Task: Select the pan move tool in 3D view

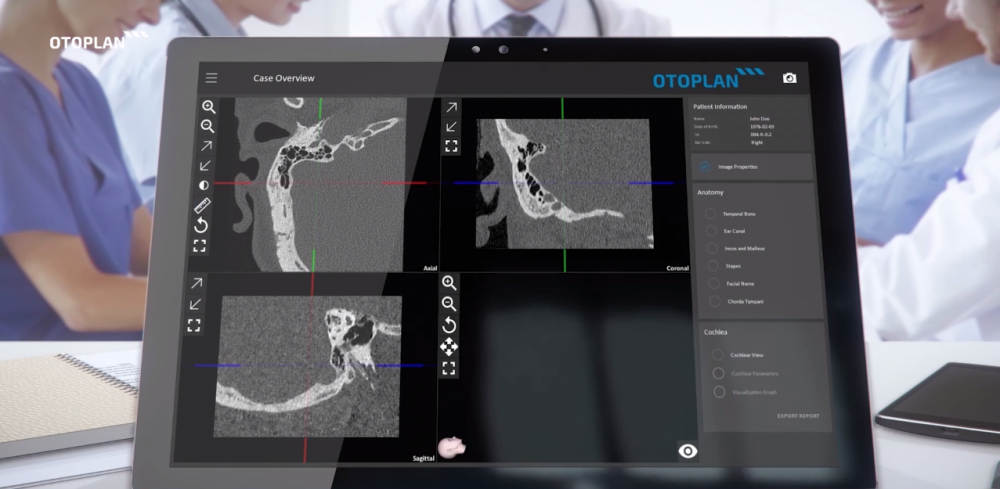Action: tap(449, 347)
